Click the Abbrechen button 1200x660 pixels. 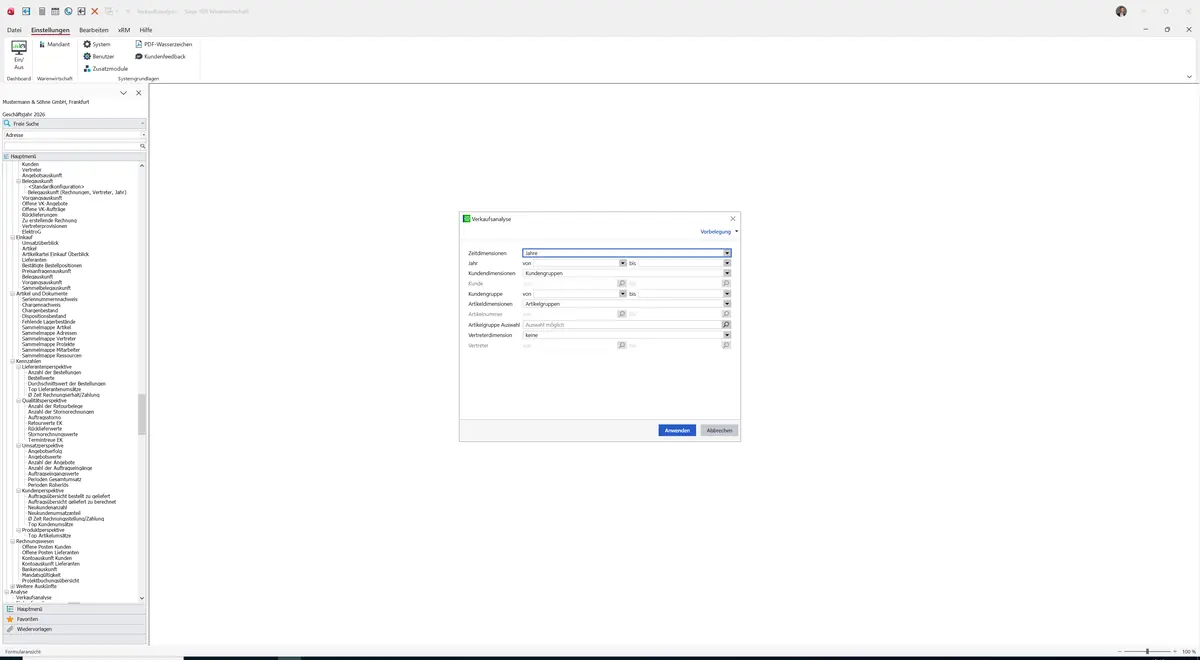(719, 430)
